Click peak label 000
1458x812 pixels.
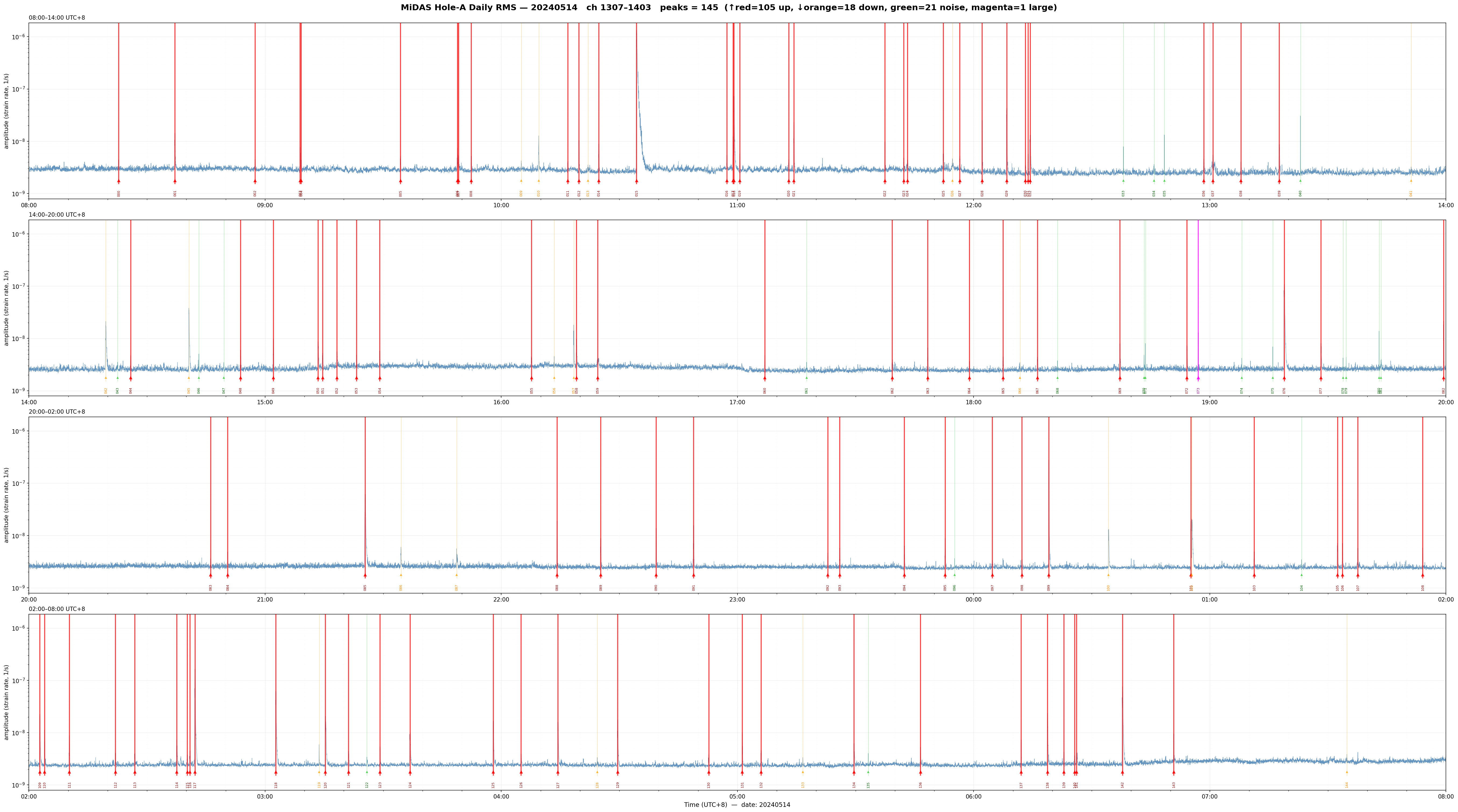click(119, 194)
